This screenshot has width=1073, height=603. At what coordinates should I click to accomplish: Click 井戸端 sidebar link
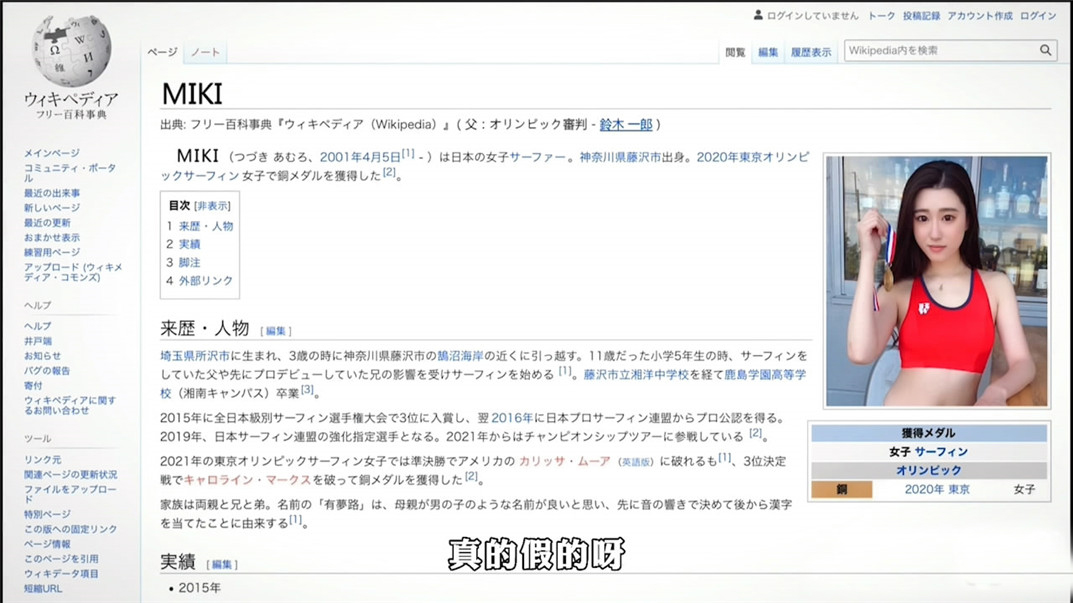(x=38, y=341)
